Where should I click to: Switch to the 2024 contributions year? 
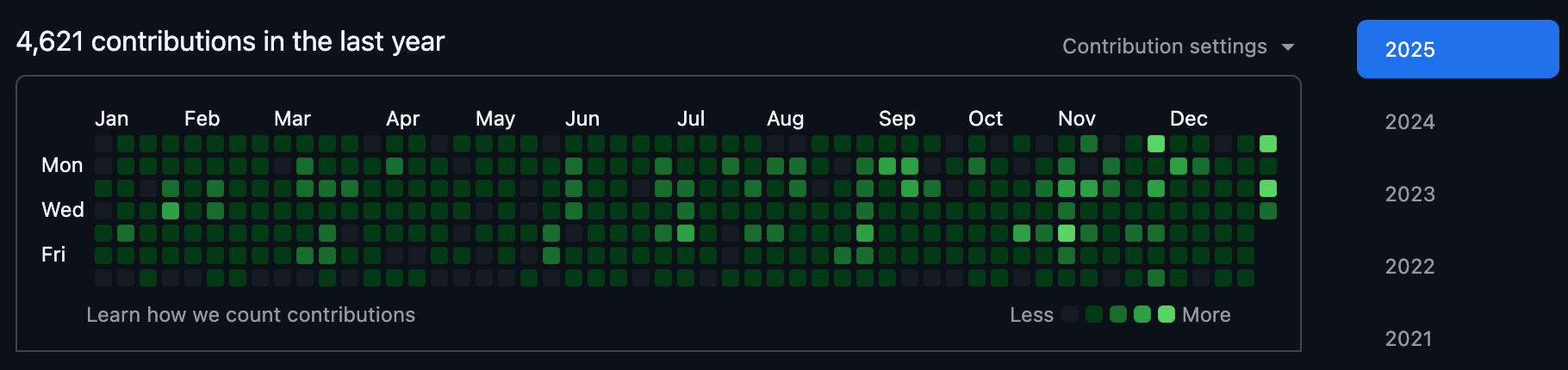click(x=1409, y=122)
